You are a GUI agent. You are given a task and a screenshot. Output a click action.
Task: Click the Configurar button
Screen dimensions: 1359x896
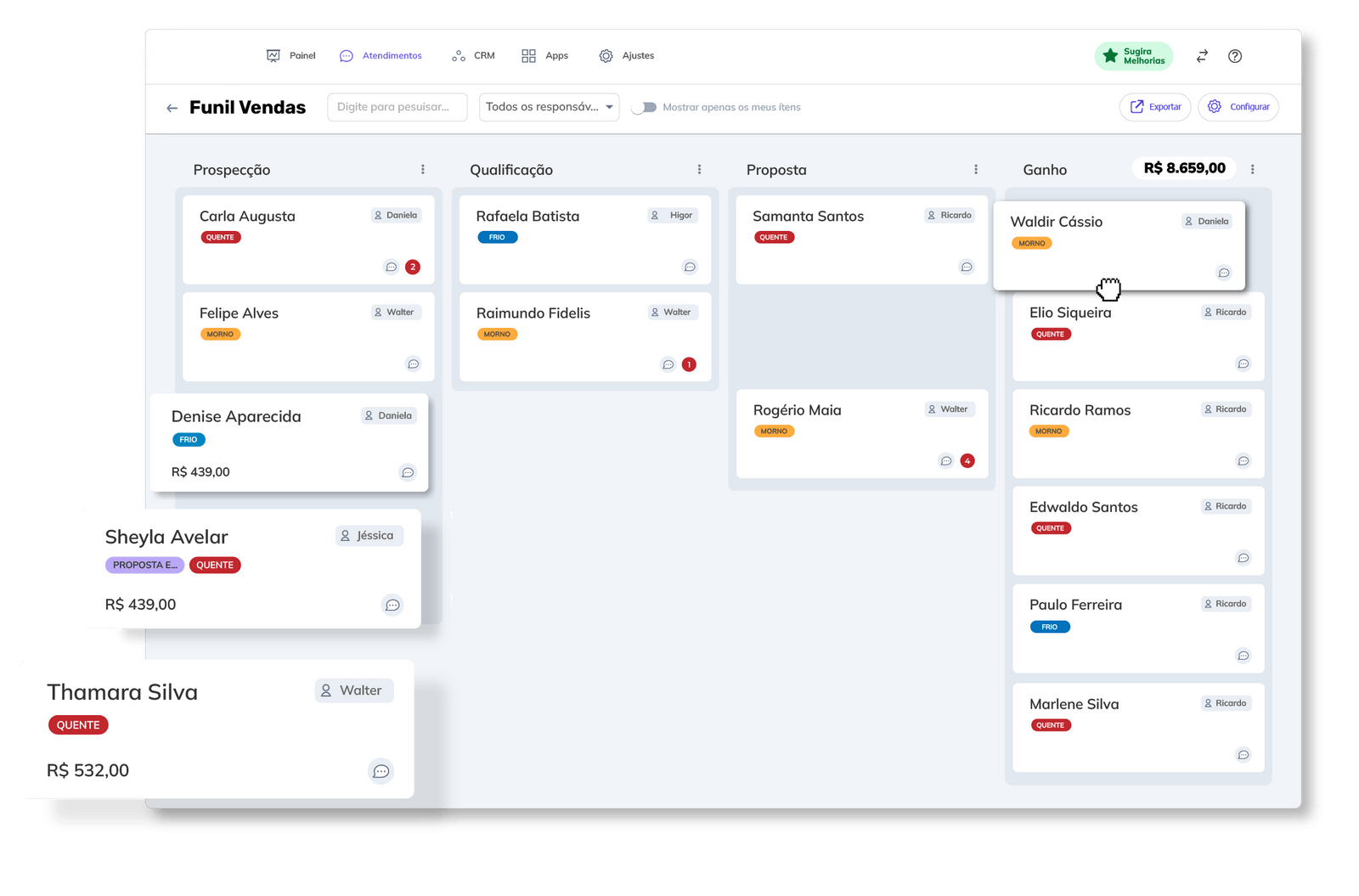pos(1238,107)
